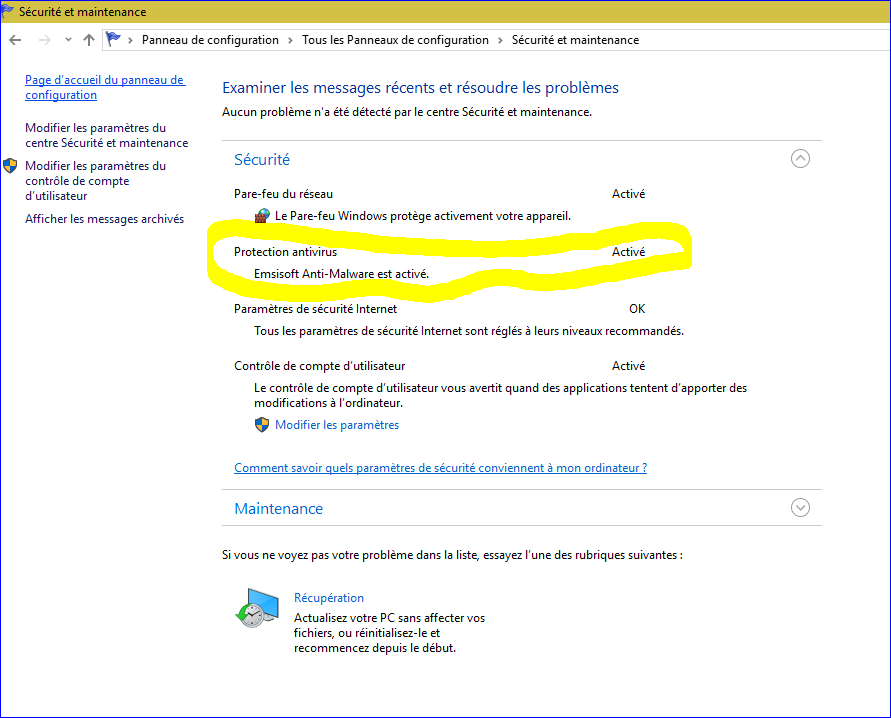
Task: Click the Sécurité et maintenance title bar flag icon
Action: click(7, 11)
